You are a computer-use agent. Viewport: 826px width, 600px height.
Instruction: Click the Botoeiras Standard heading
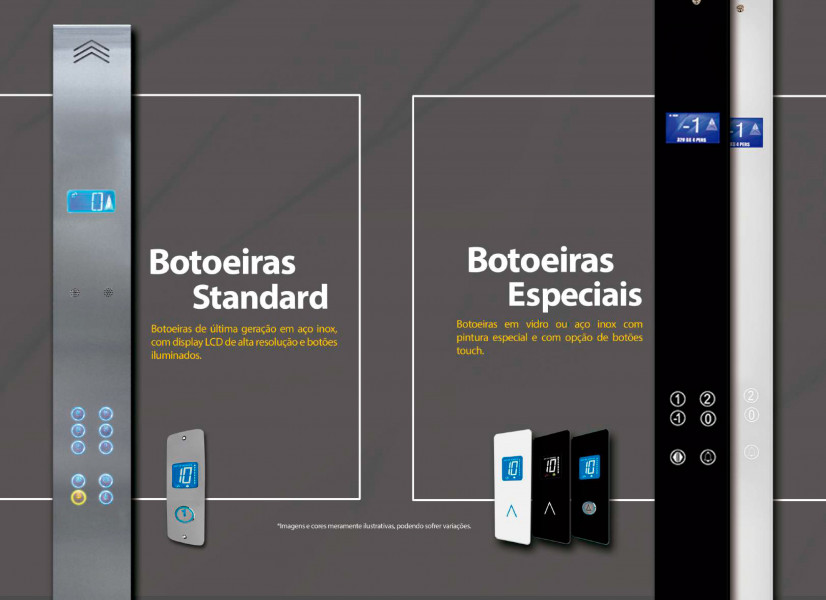[238, 280]
